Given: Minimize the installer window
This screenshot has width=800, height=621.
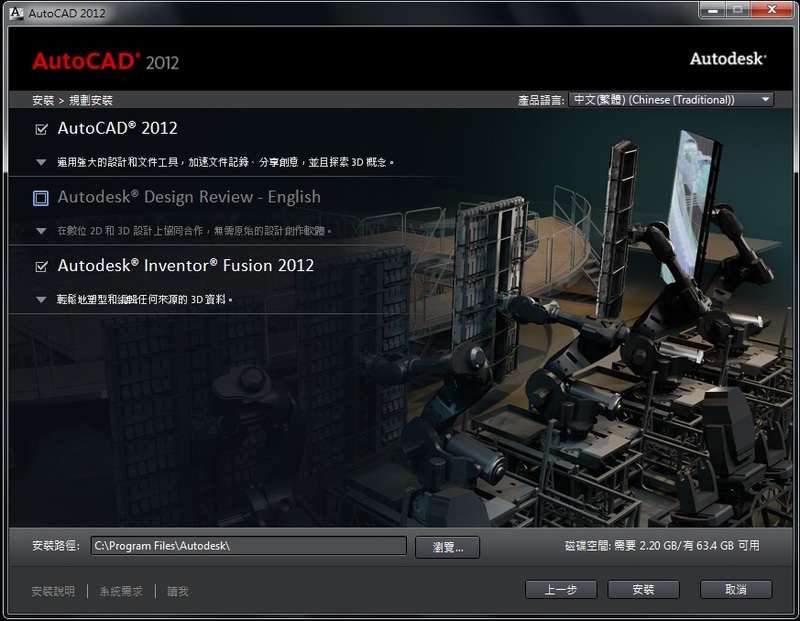Looking at the screenshot, I should coord(712,10).
